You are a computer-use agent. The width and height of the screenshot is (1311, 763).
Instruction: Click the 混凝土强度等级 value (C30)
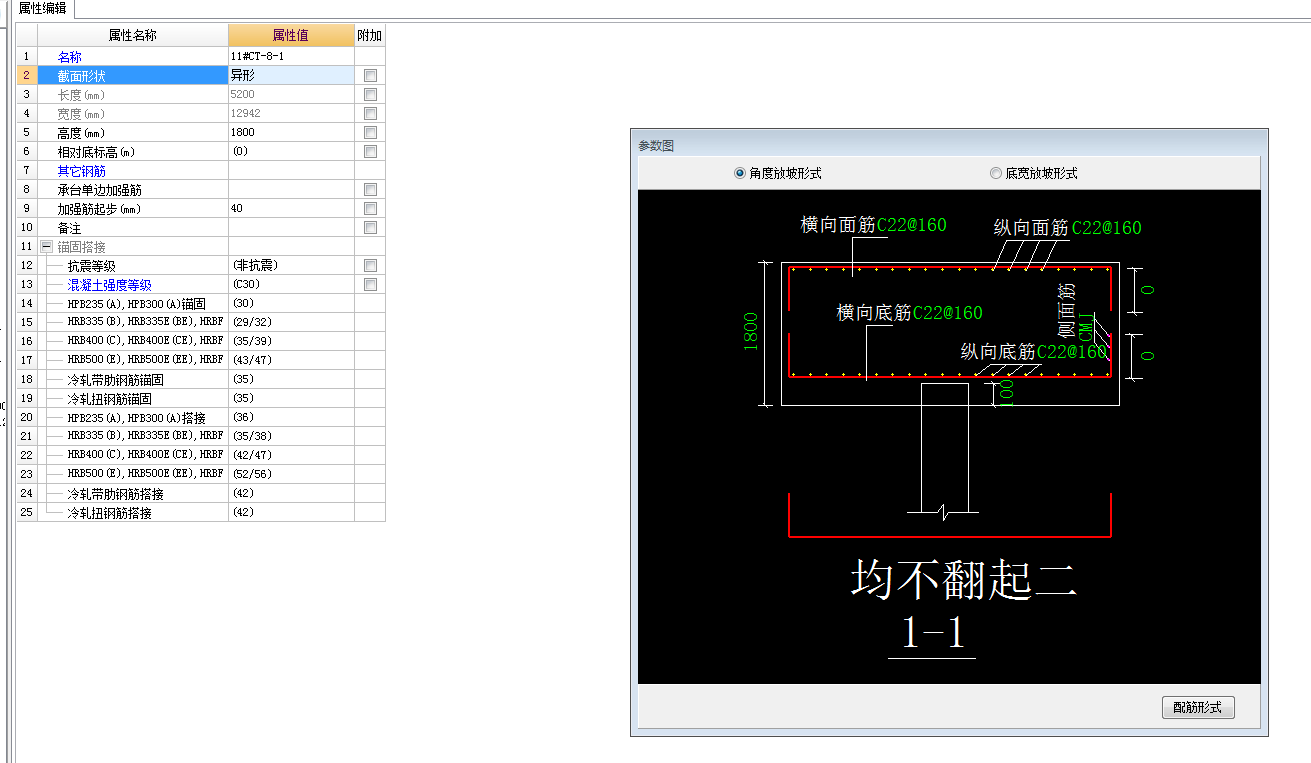tap(291, 284)
